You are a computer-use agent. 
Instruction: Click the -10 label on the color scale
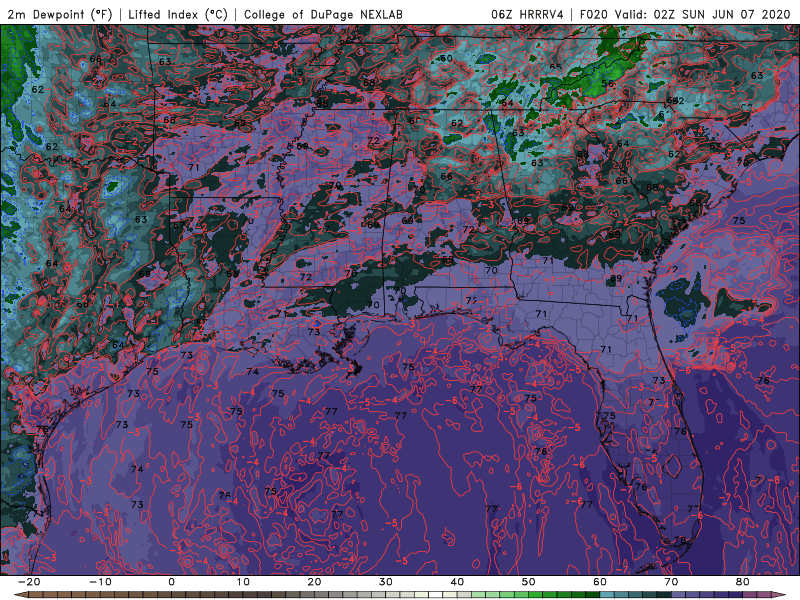coord(100,582)
